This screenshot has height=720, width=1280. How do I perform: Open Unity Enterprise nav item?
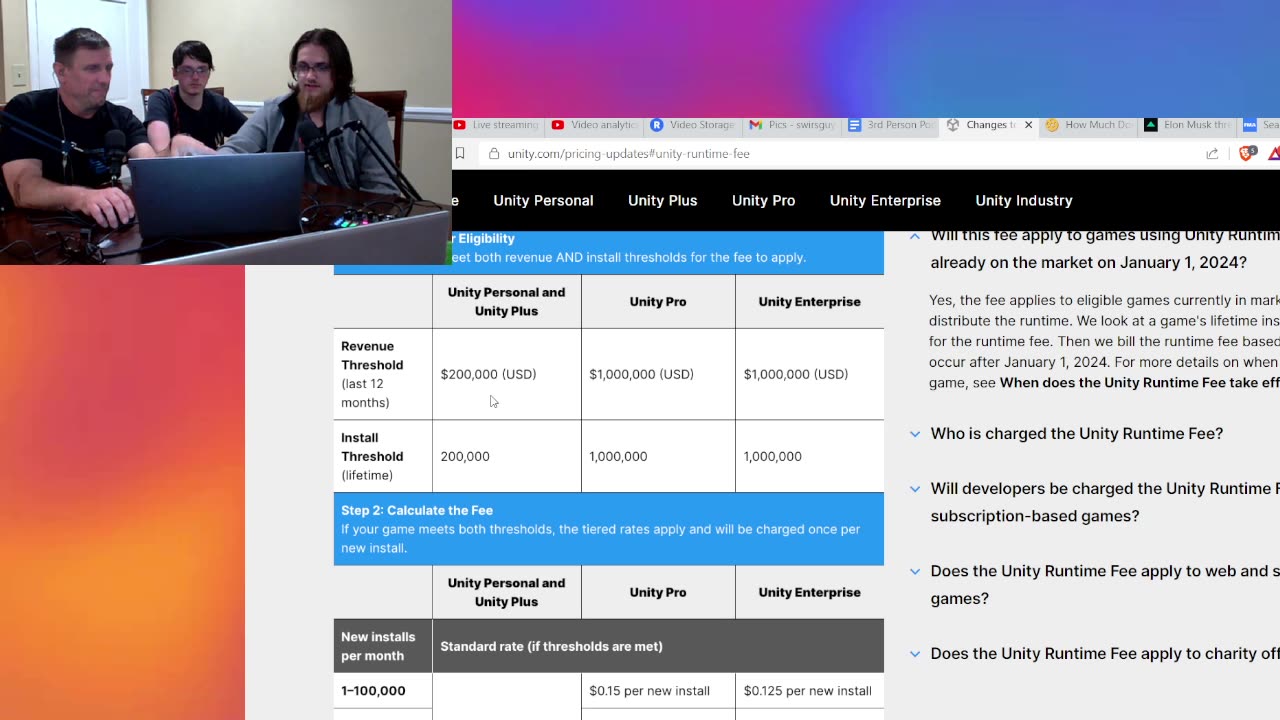point(885,200)
